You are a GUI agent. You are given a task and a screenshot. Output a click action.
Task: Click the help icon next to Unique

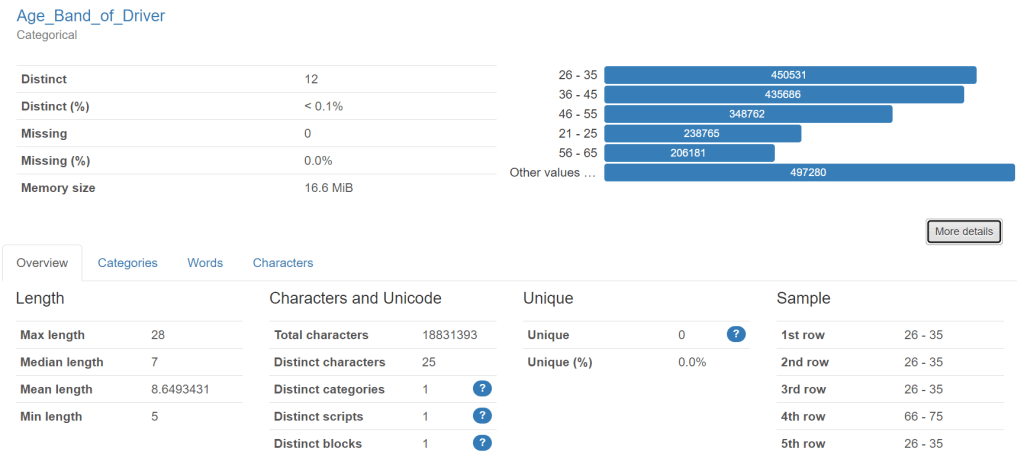pyautogui.click(x=736, y=335)
